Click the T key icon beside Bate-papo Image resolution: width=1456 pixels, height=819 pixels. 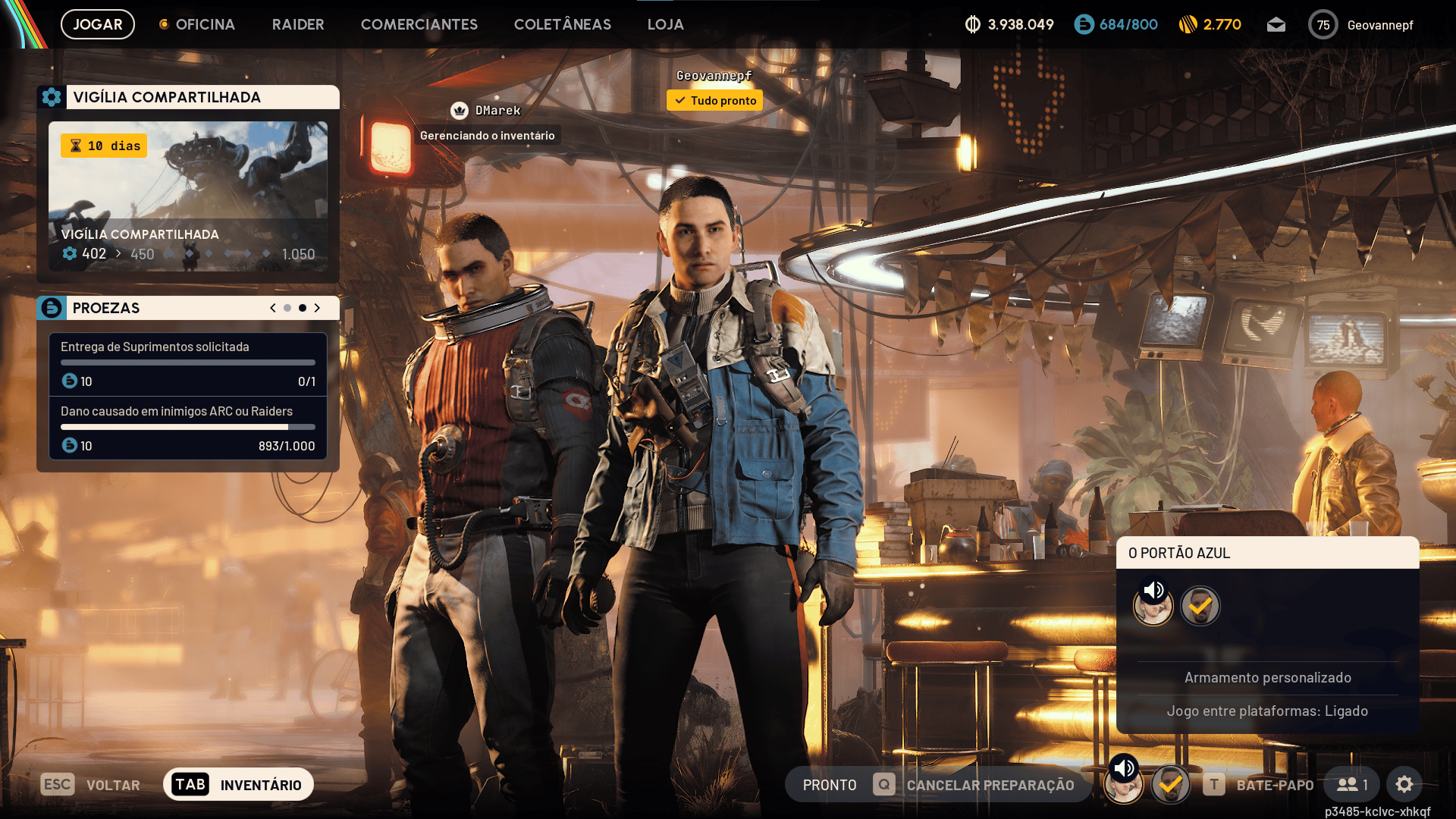(x=1214, y=784)
